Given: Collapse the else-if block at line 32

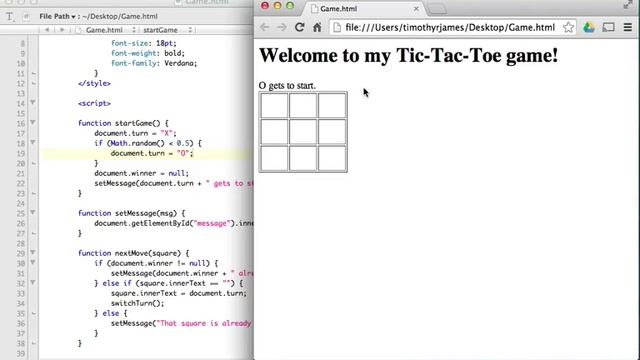Looking at the screenshot, I should 33,283.
